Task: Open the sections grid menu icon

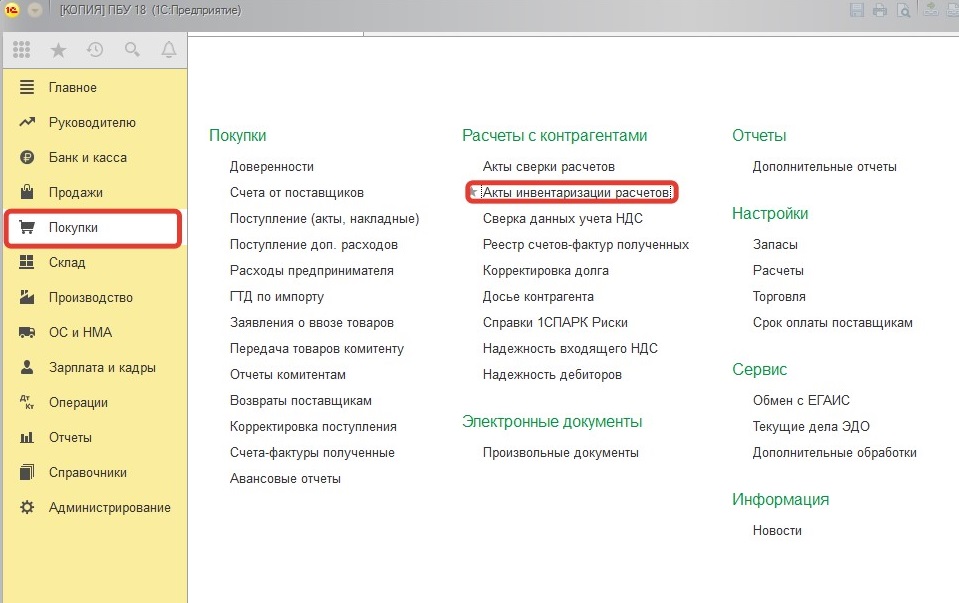Action: (x=22, y=49)
